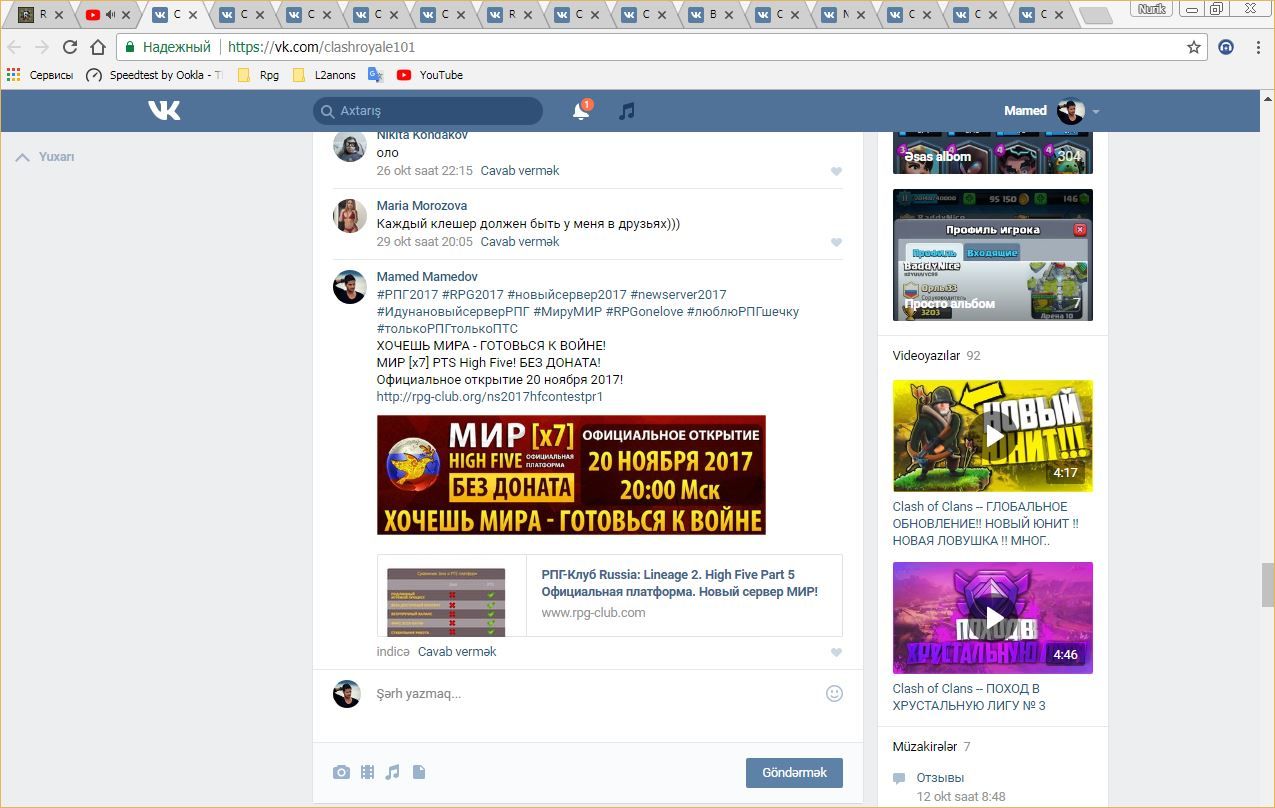
Task: Open the Rpg bookmarks folder
Action: tap(258, 75)
